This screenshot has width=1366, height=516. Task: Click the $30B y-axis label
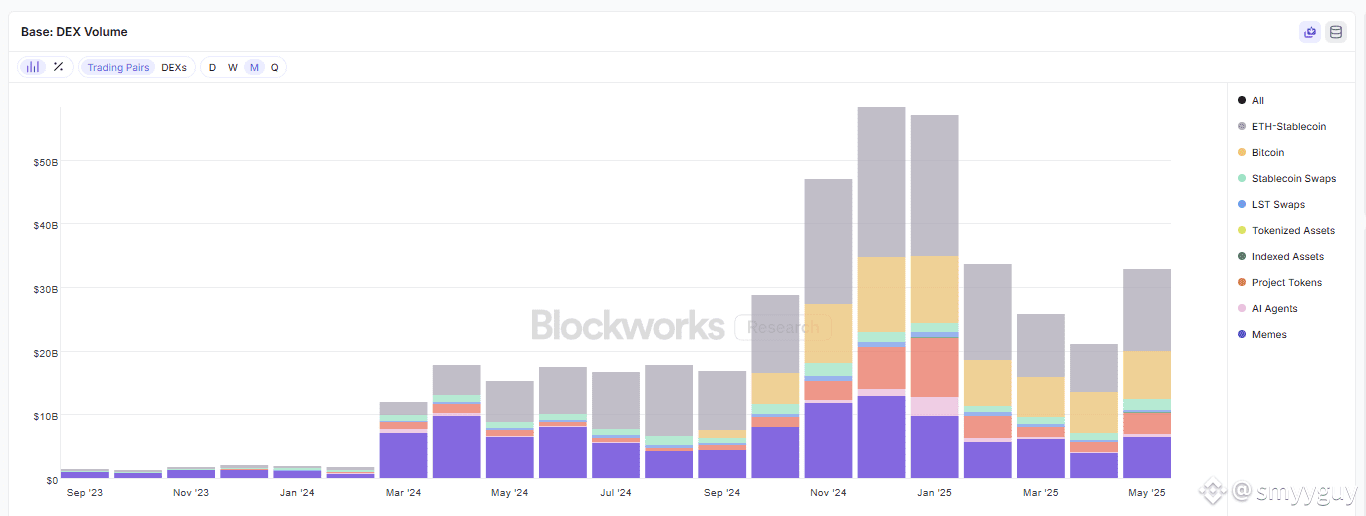click(x=46, y=289)
